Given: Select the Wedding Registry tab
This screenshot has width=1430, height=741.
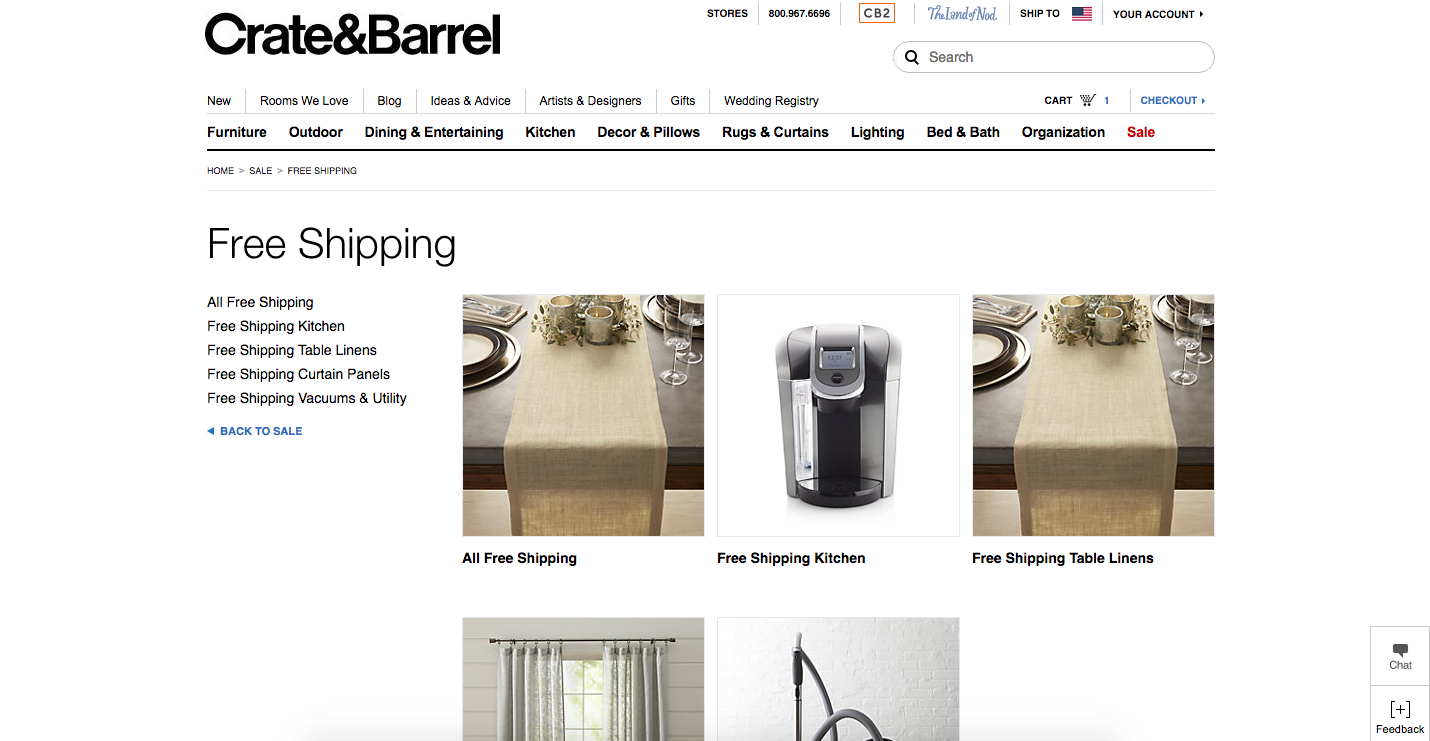Looking at the screenshot, I should point(771,101).
